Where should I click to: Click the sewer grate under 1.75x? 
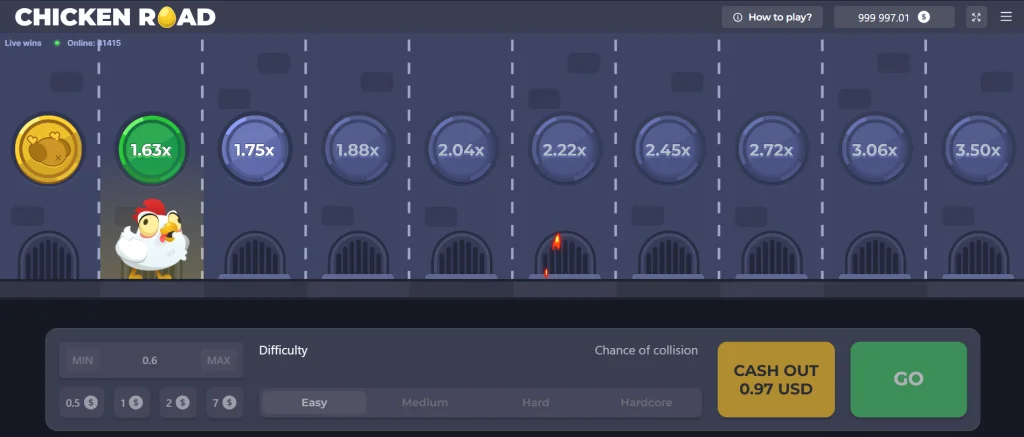[255, 255]
